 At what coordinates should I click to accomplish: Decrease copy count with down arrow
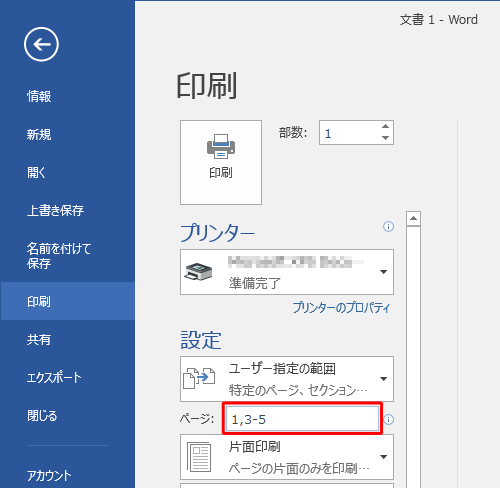(x=386, y=138)
